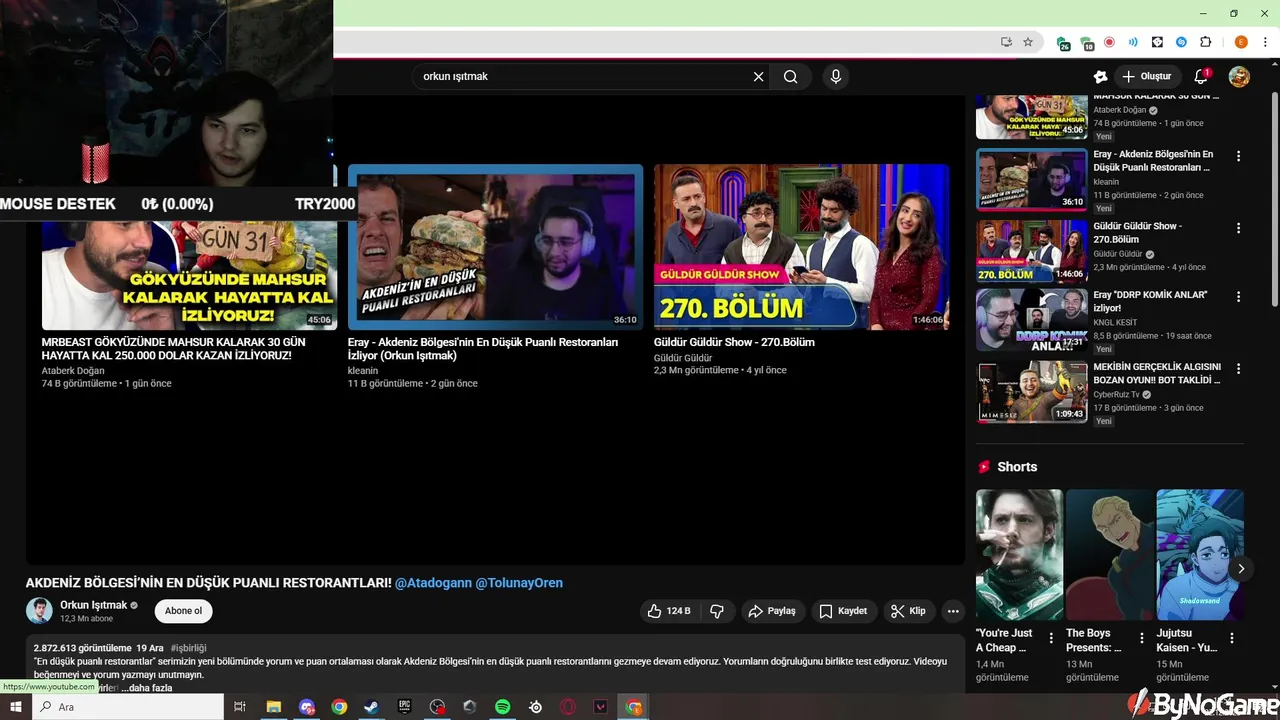The height and width of the screenshot is (720, 1280).
Task: Open the Windows Start menu
Action: (15, 707)
